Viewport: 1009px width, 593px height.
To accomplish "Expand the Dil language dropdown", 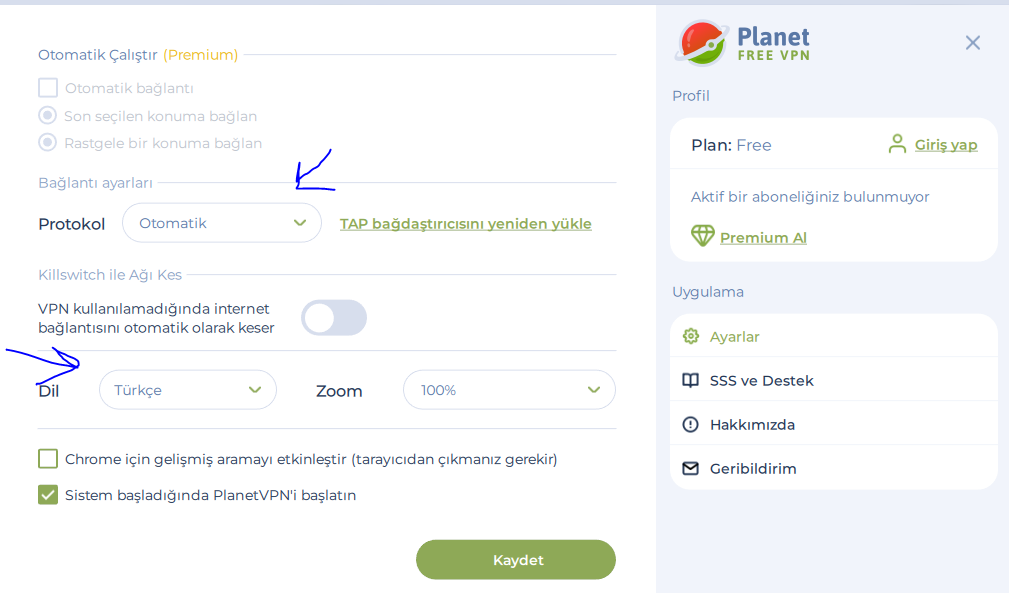I will pos(187,390).
